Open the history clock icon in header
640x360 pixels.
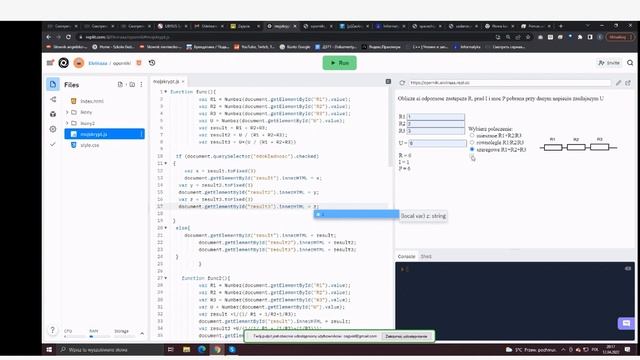click(152, 63)
